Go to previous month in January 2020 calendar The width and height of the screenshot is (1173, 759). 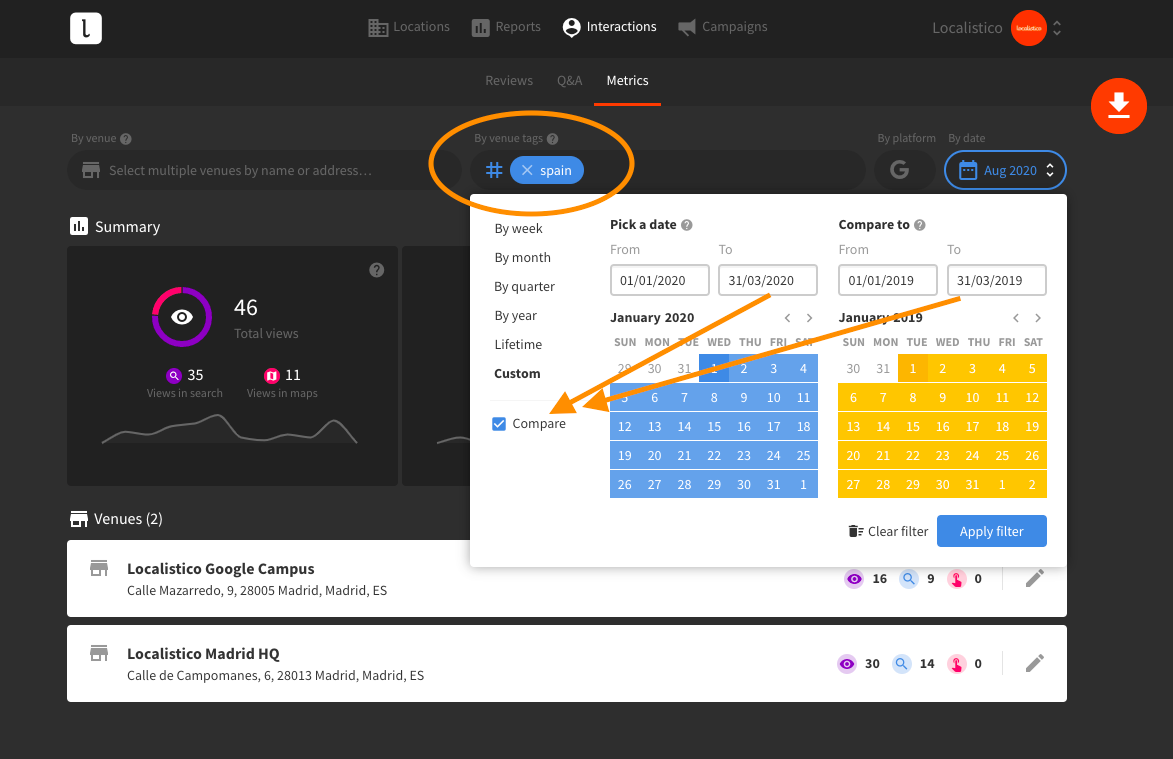[x=788, y=318]
